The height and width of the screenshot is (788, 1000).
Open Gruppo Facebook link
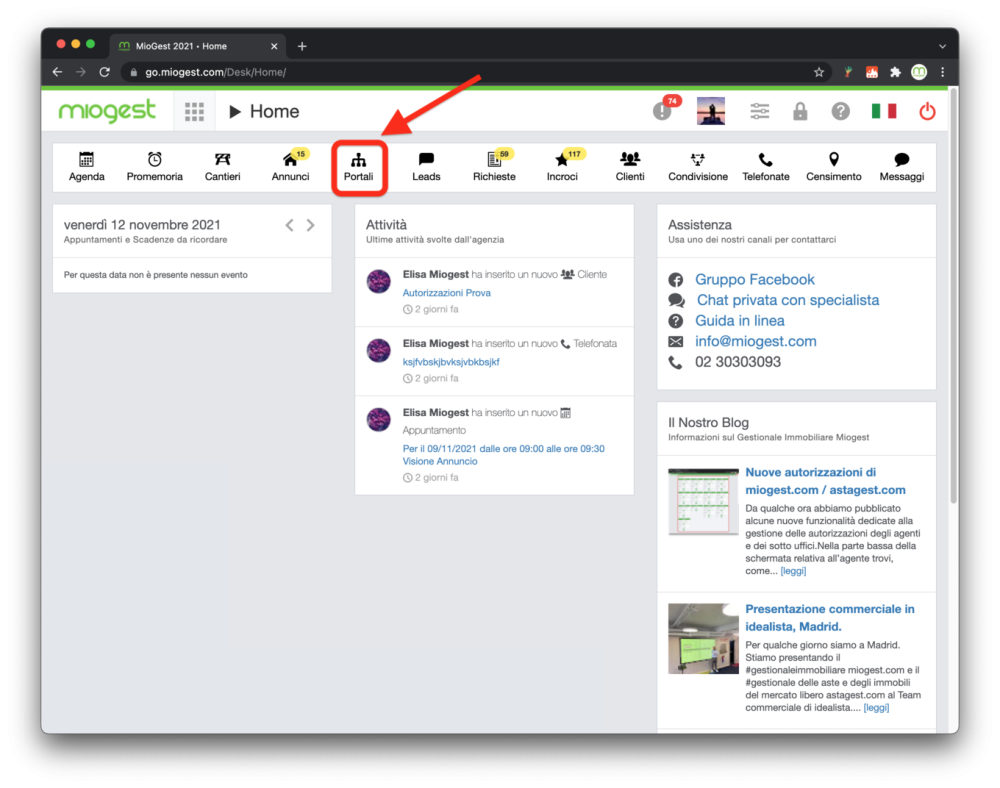click(754, 279)
